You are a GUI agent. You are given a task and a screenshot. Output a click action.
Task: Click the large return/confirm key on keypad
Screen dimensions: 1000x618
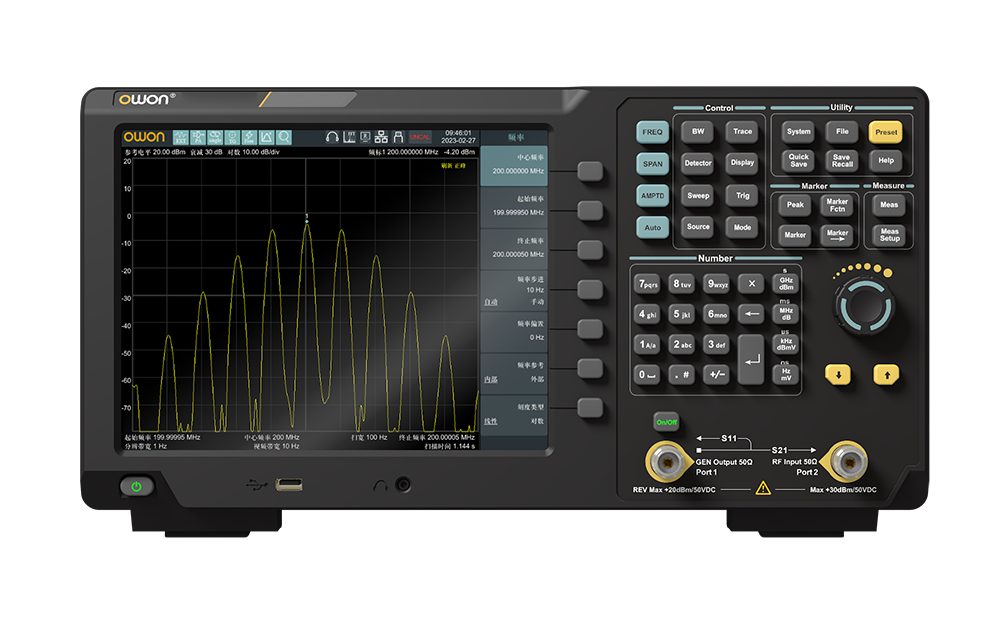point(751,360)
